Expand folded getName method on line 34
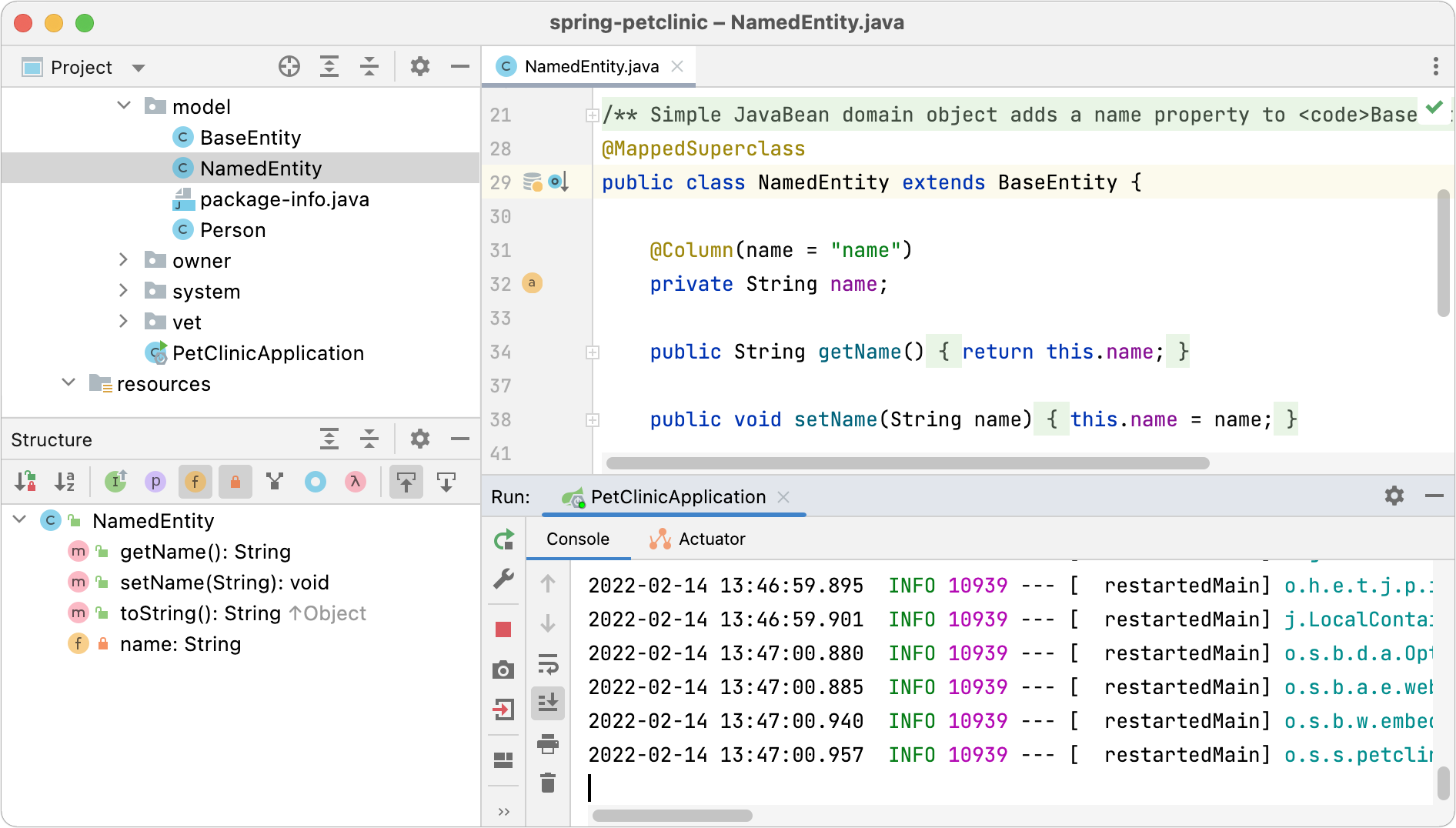Image resolution: width=1456 pixels, height=828 pixels. point(593,352)
